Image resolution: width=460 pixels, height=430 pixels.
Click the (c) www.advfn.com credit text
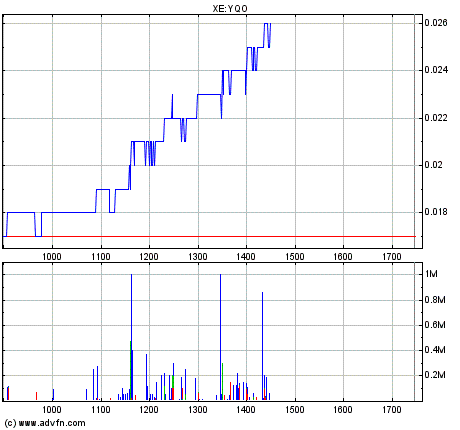[45, 423]
